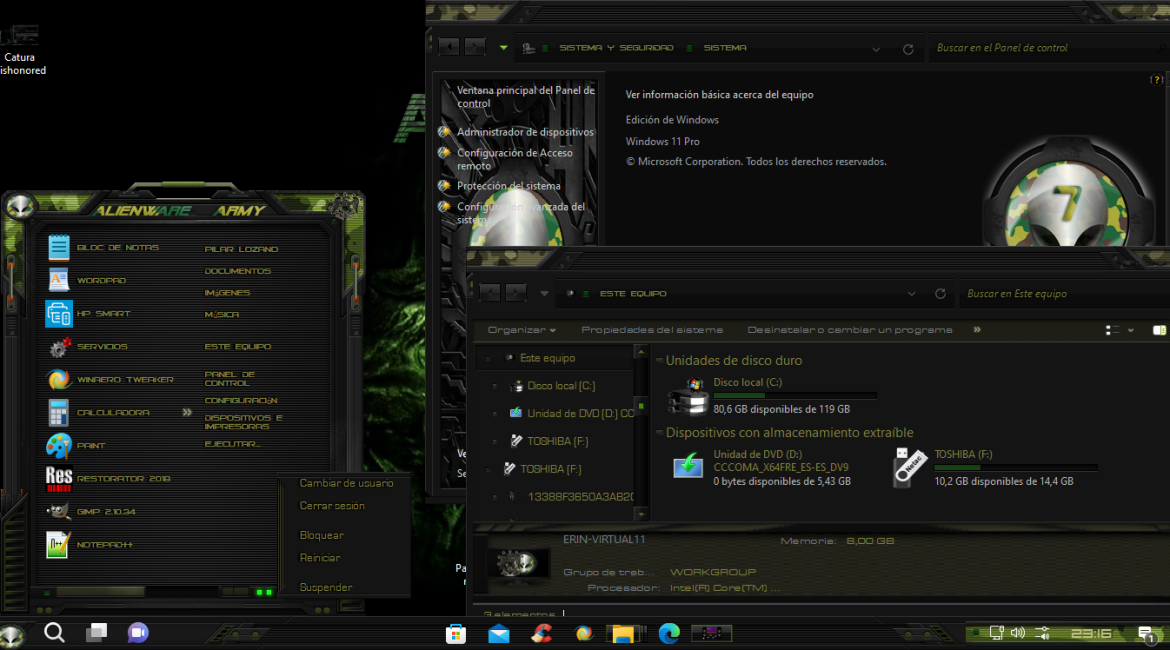Open Restorator 2018 icon
The height and width of the screenshot is (650, 1170).
click(59, 478)
